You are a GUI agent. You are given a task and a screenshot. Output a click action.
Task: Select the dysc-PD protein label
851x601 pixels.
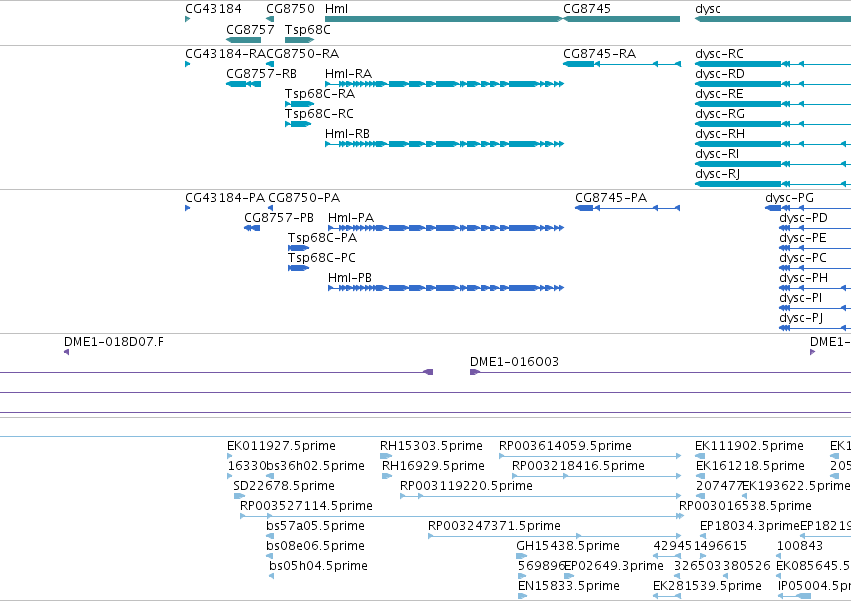803,218
